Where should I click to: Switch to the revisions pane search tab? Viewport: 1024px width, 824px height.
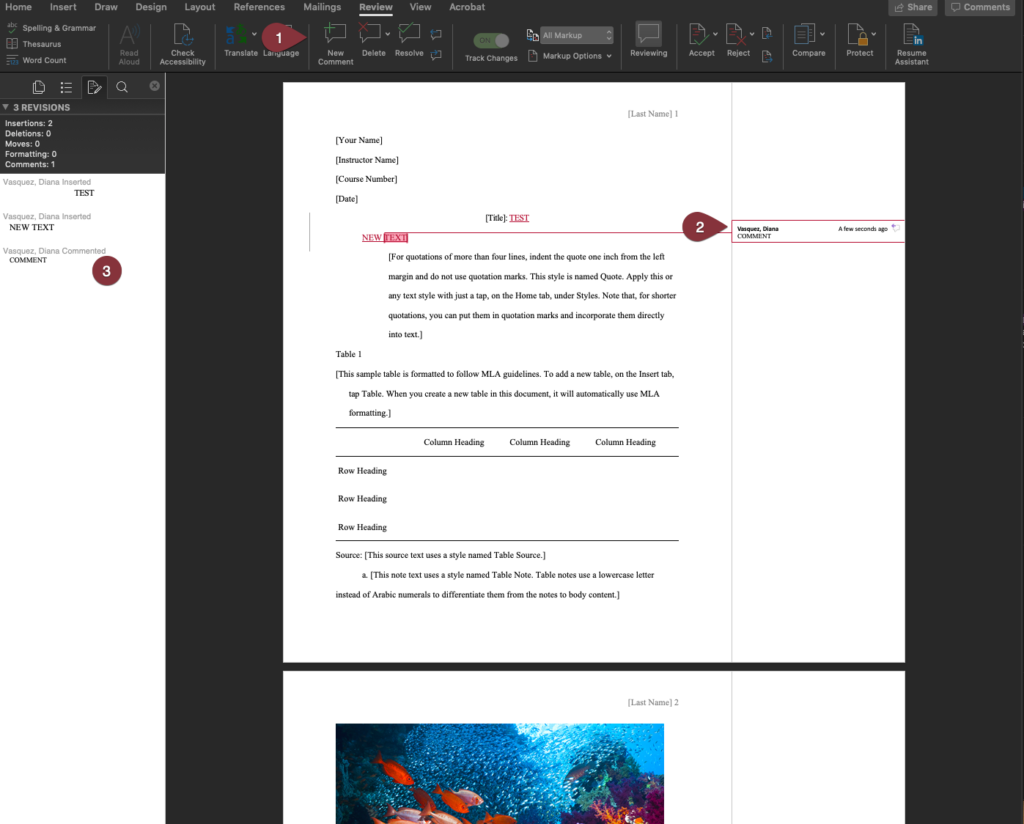click(121, 87)
